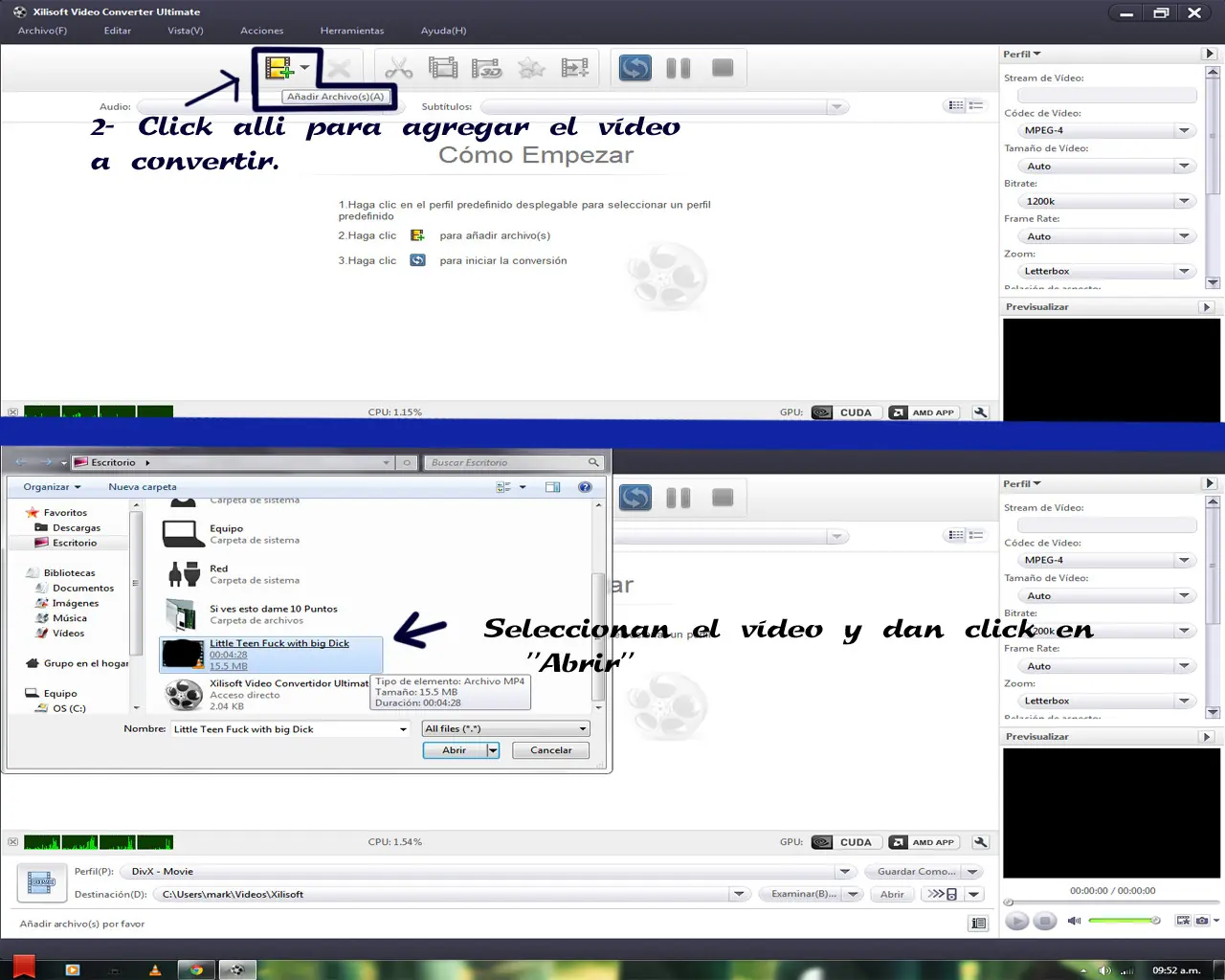Click the speaker mute icon in the preview player
Viewport: 1225px width, 980px height.
tap(1074, 920)
